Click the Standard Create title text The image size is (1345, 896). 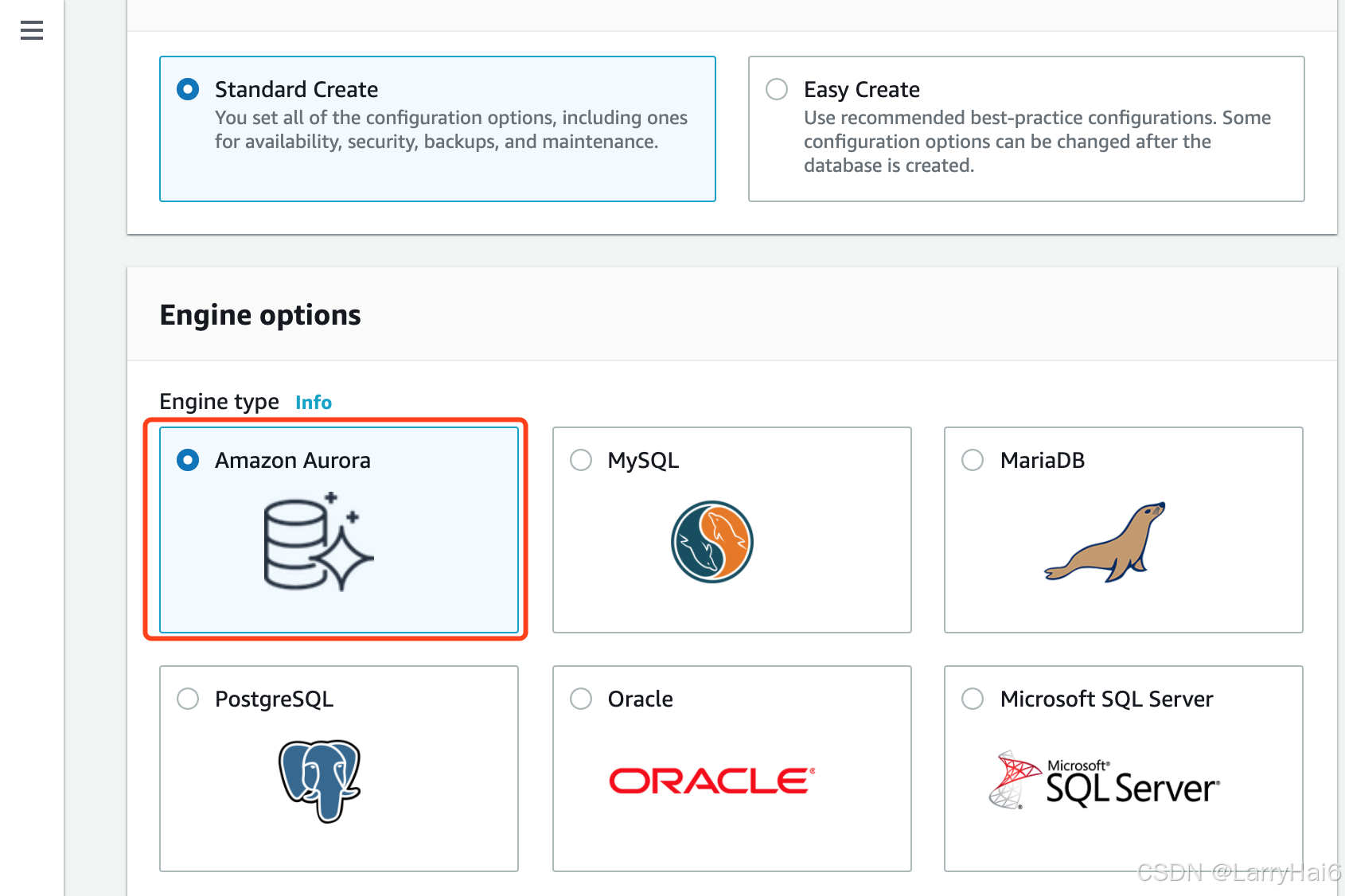(x=296, y=89)
